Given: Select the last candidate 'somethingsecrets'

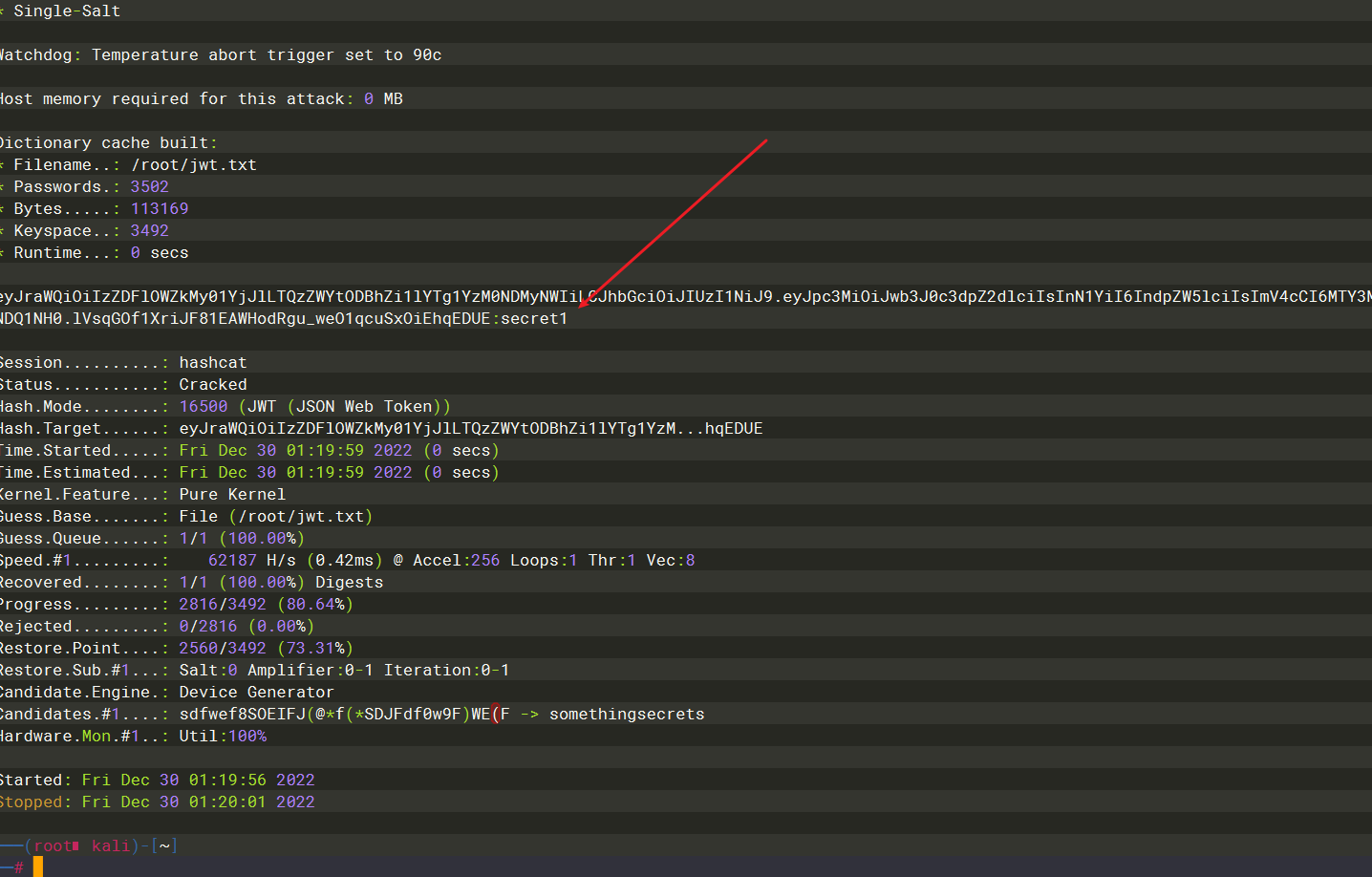Looking at the screenshot, I should click(x=627, y=715).
